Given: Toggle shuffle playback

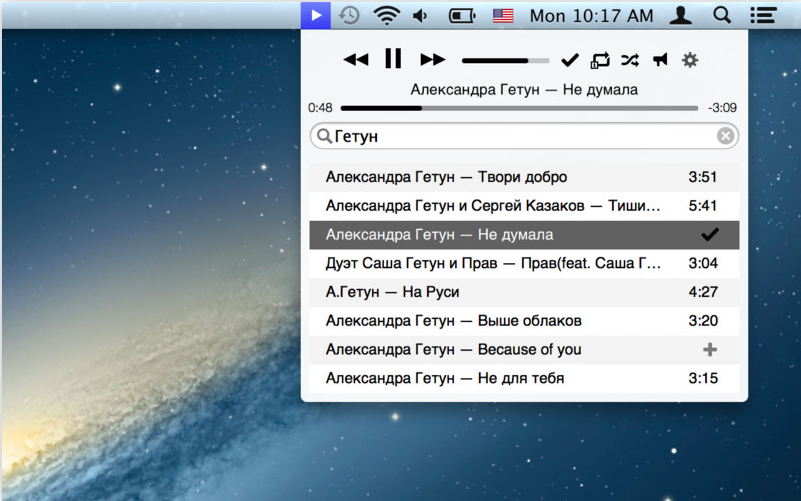Looking at the screenshot, I should click(x=630, y=60).
